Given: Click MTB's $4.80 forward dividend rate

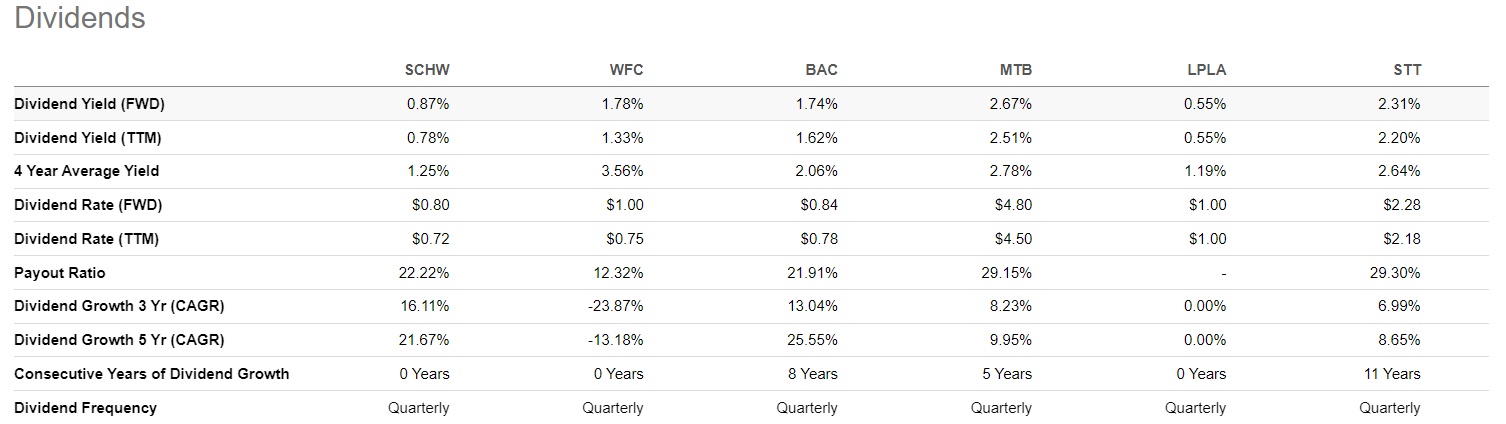Looking at the screenshot, I should [x=1012, y=205].
